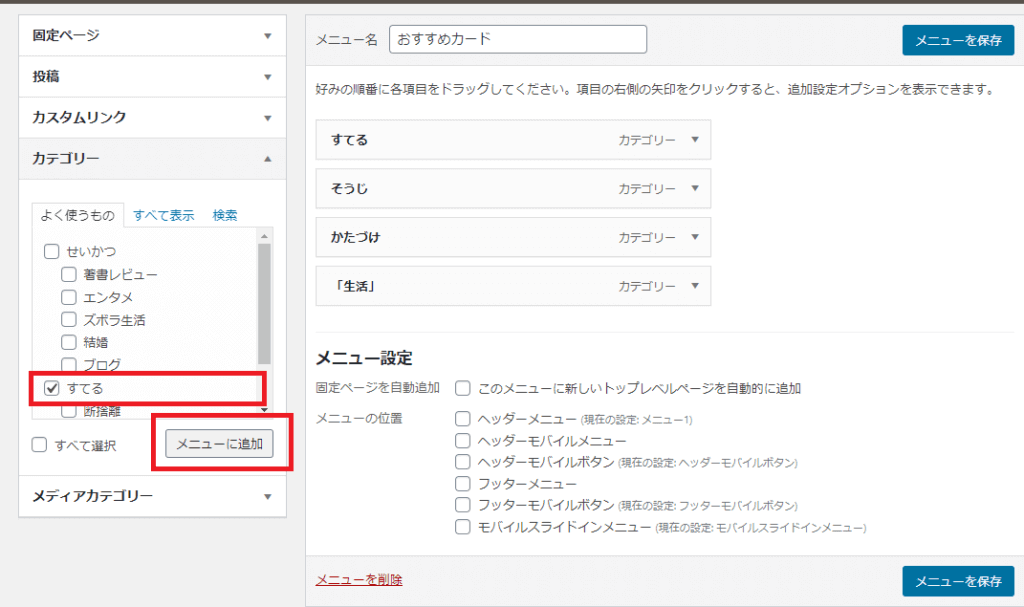Open options for the 「生活」 menu item
This screenshot has width=1024, height=607.
tap(697, 286)
